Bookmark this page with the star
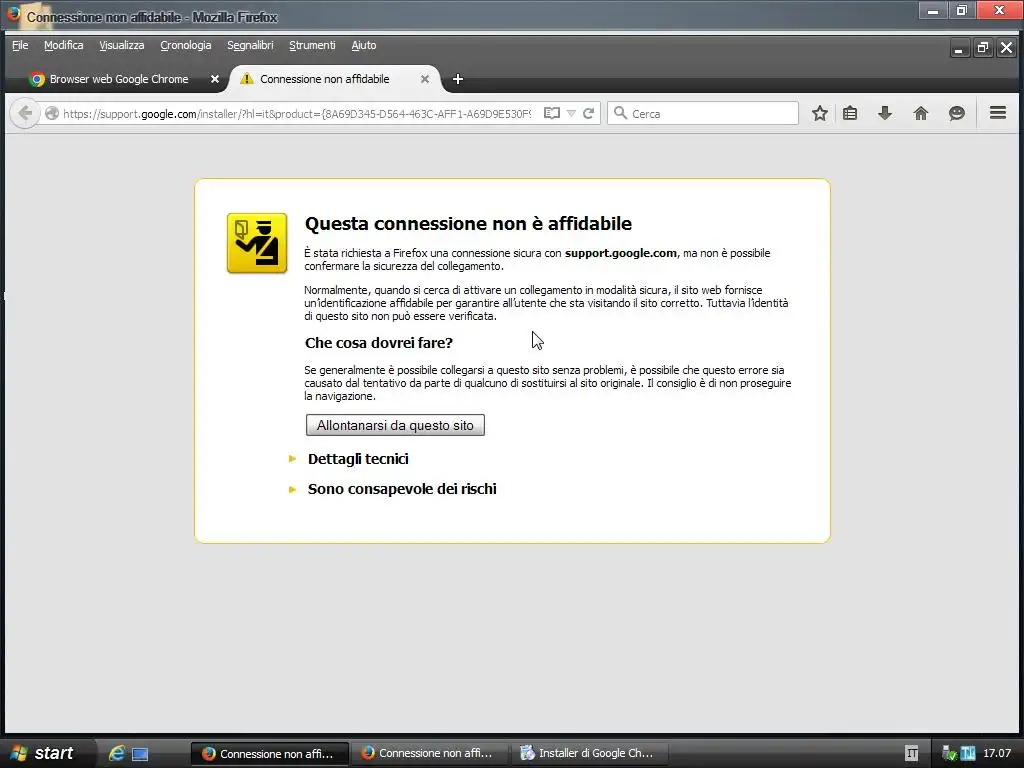This screenshot has width=1024, height=768. (820, 113)
